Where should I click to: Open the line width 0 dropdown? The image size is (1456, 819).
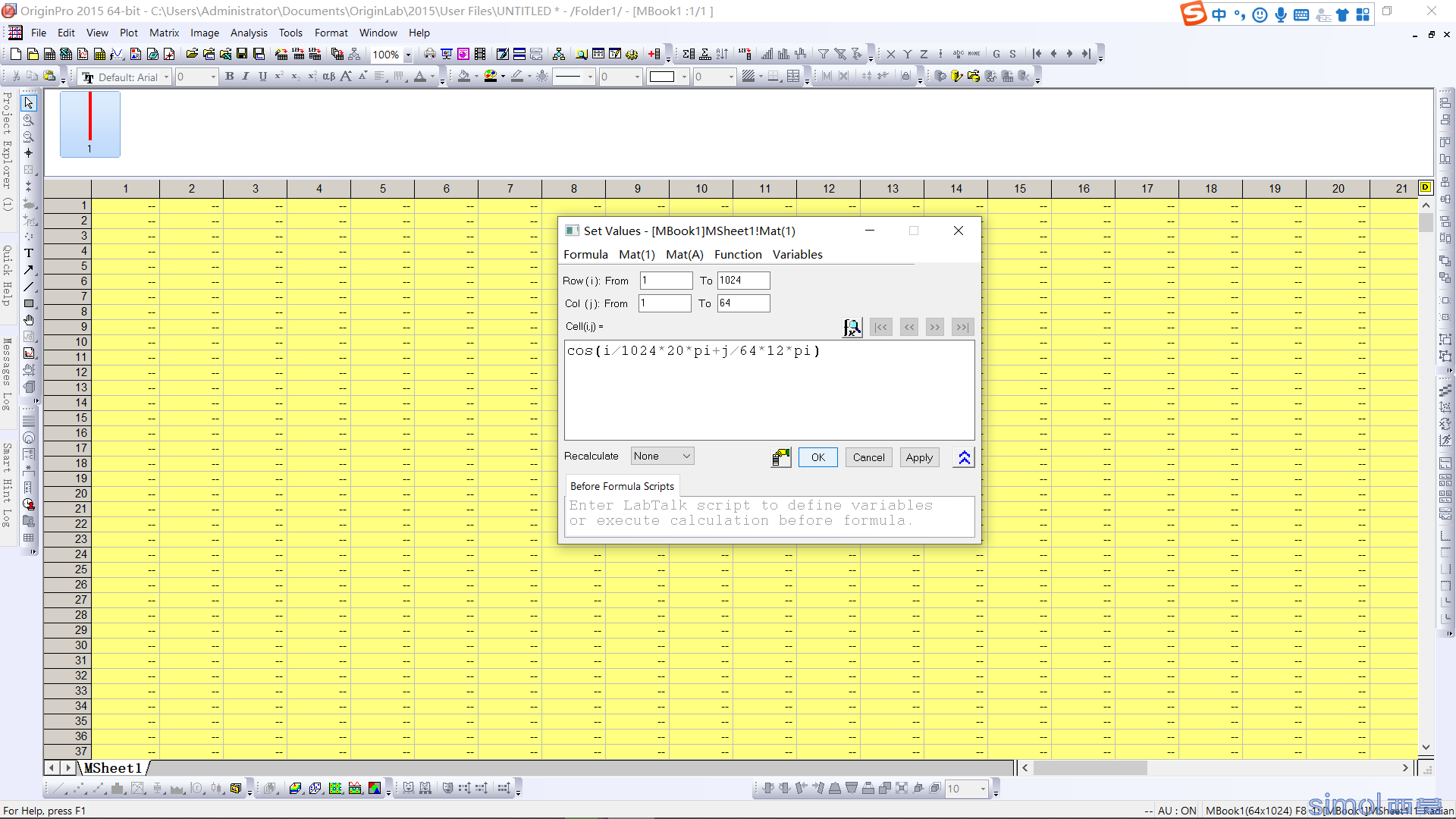click(x=637, y=77)
